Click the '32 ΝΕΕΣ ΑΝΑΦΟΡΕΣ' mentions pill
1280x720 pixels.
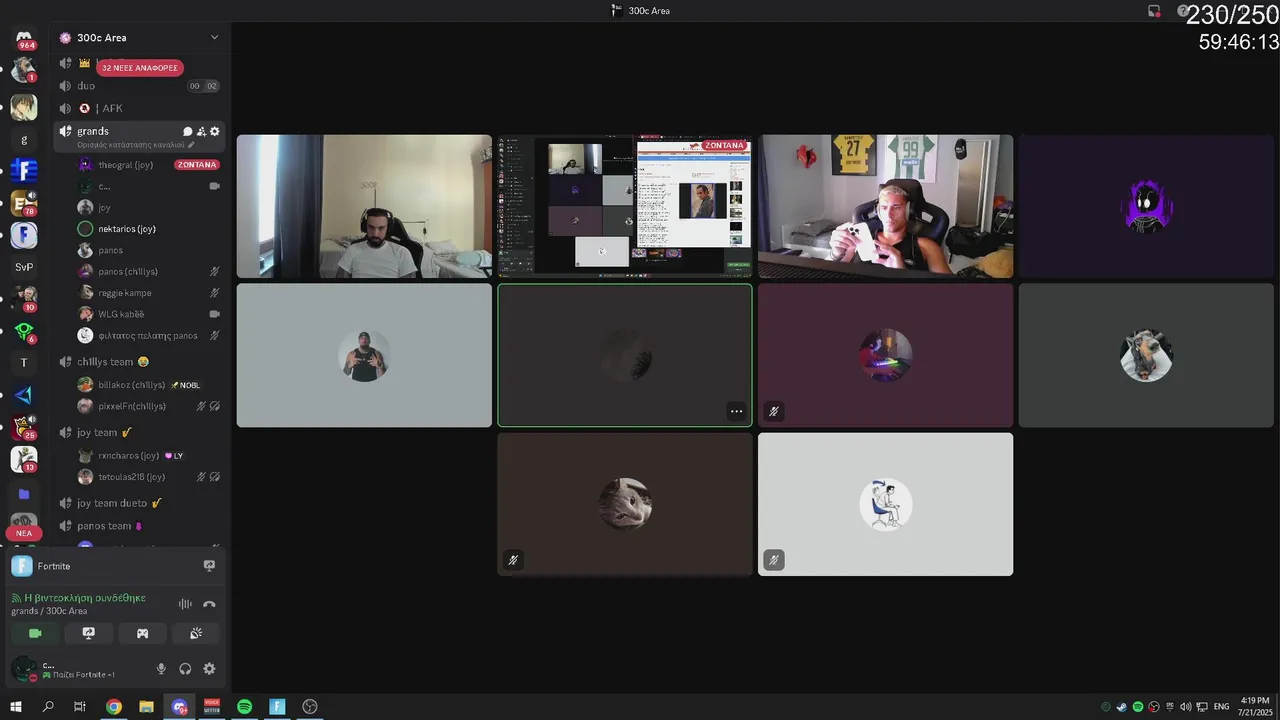click(140, 68)
